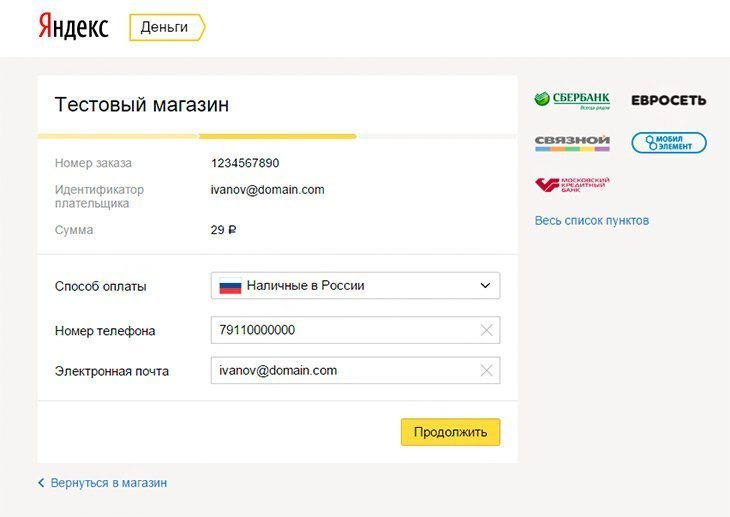Select the Евросеть logo

click(669, 100)
